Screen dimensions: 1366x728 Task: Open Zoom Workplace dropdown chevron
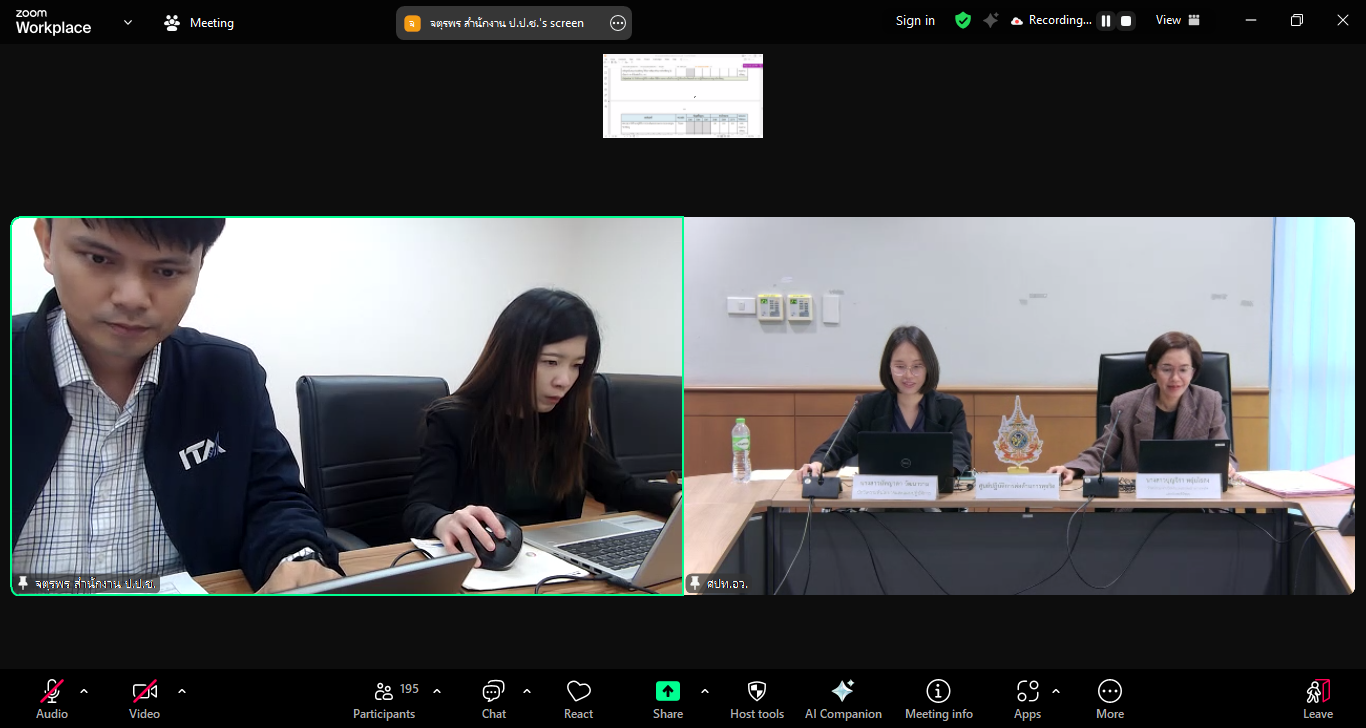128,22
